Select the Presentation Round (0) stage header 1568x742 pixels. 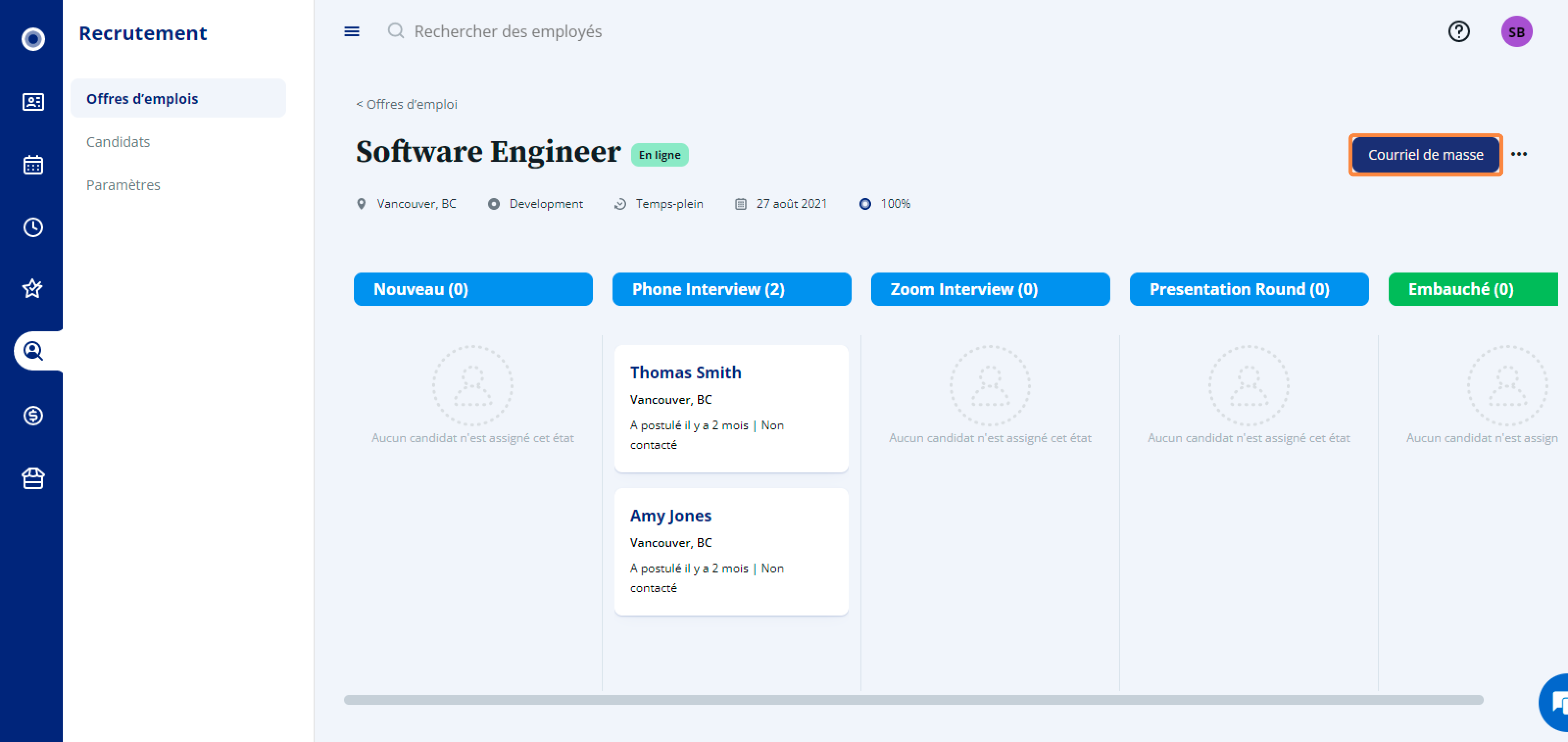coord(1249,289)
